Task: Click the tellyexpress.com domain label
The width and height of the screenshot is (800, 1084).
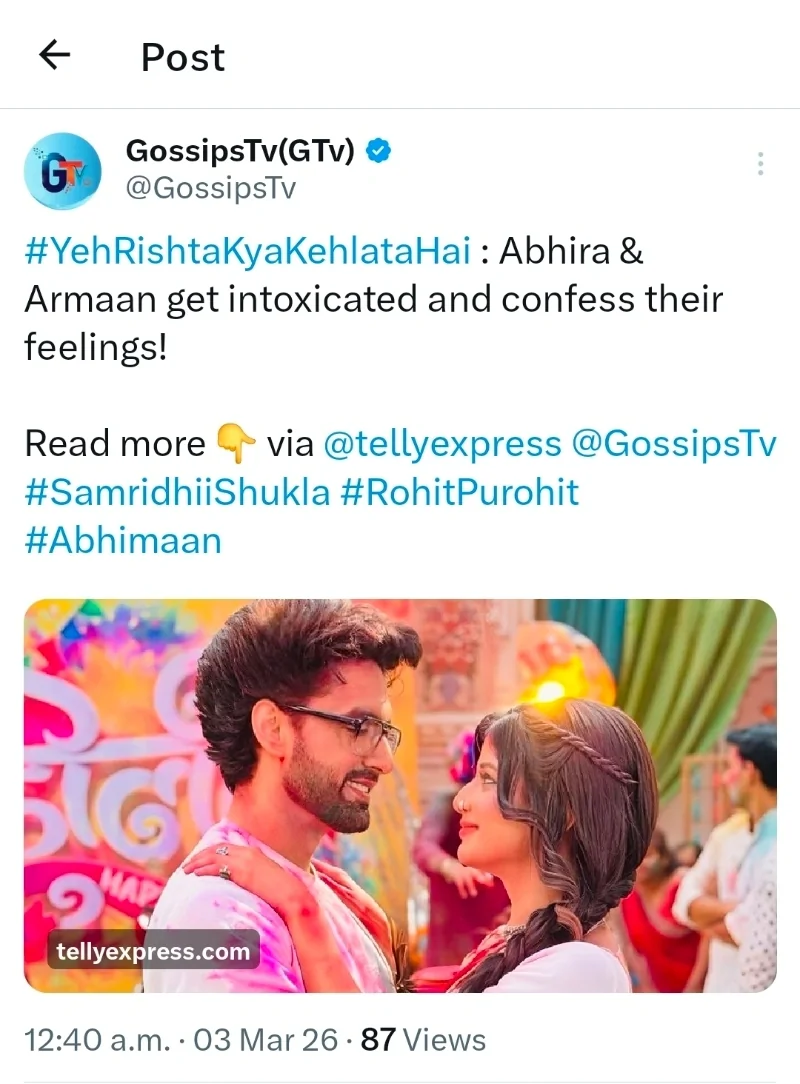Action: tap(153, 951)
